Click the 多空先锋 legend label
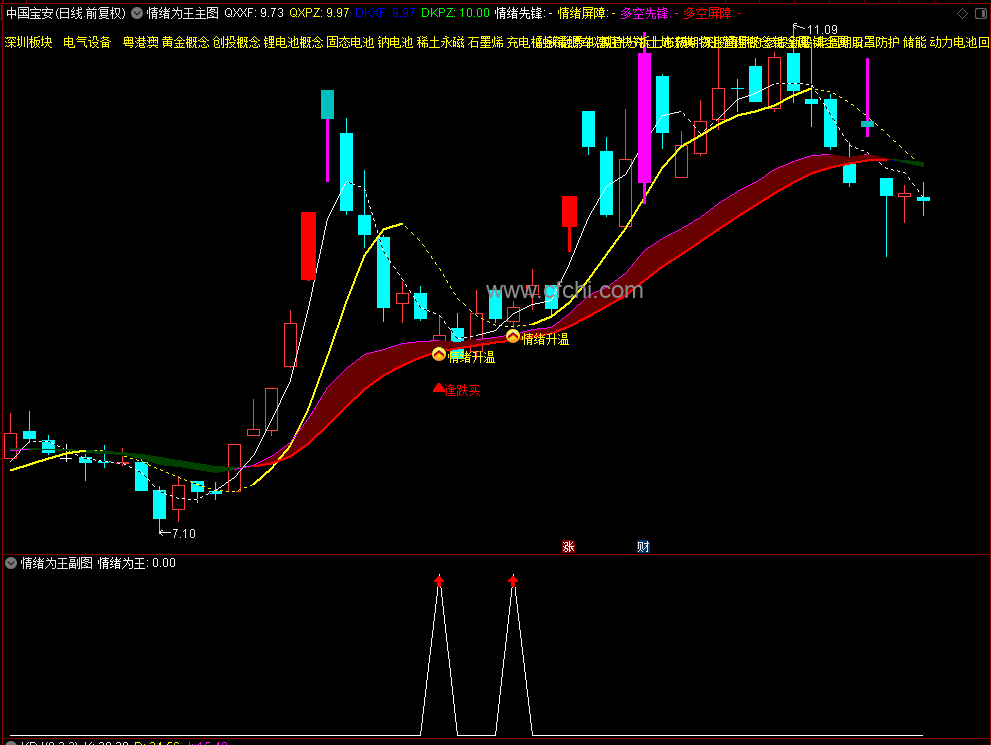The image size is (991, 745). point(649,13)
